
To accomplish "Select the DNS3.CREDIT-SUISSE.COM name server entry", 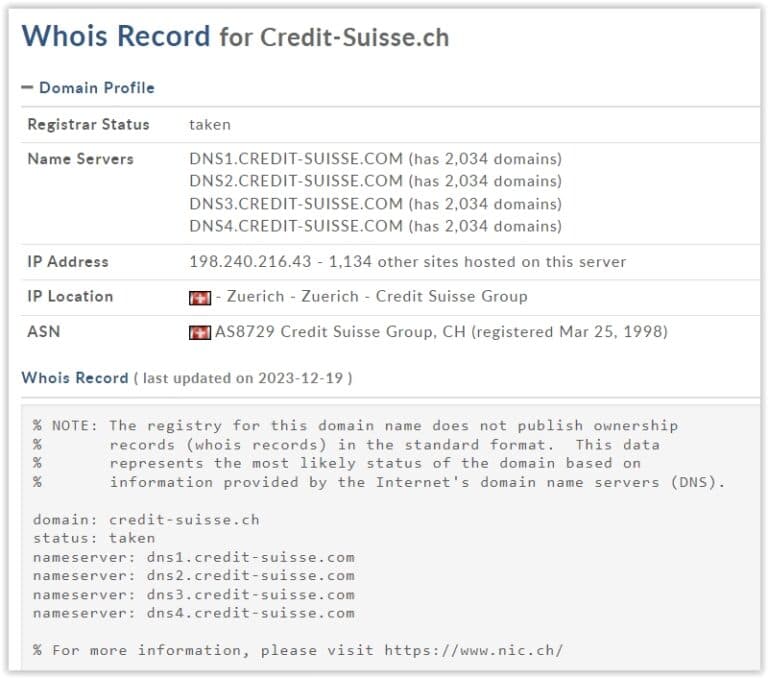I will coord(296,204).
